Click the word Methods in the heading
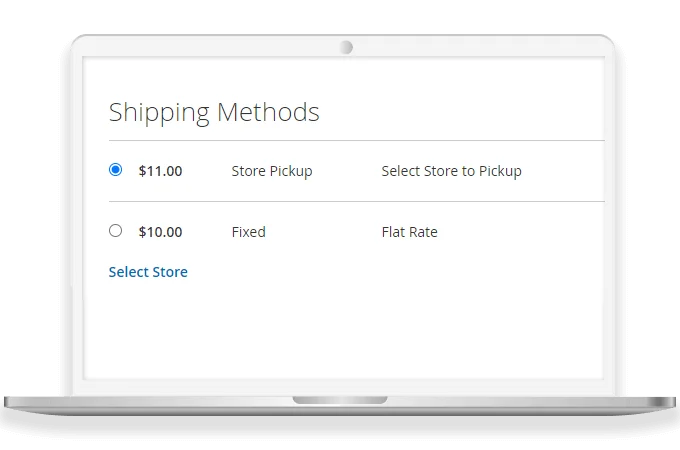This screenshot has height=450, width=680. click(x=268, y=111)
